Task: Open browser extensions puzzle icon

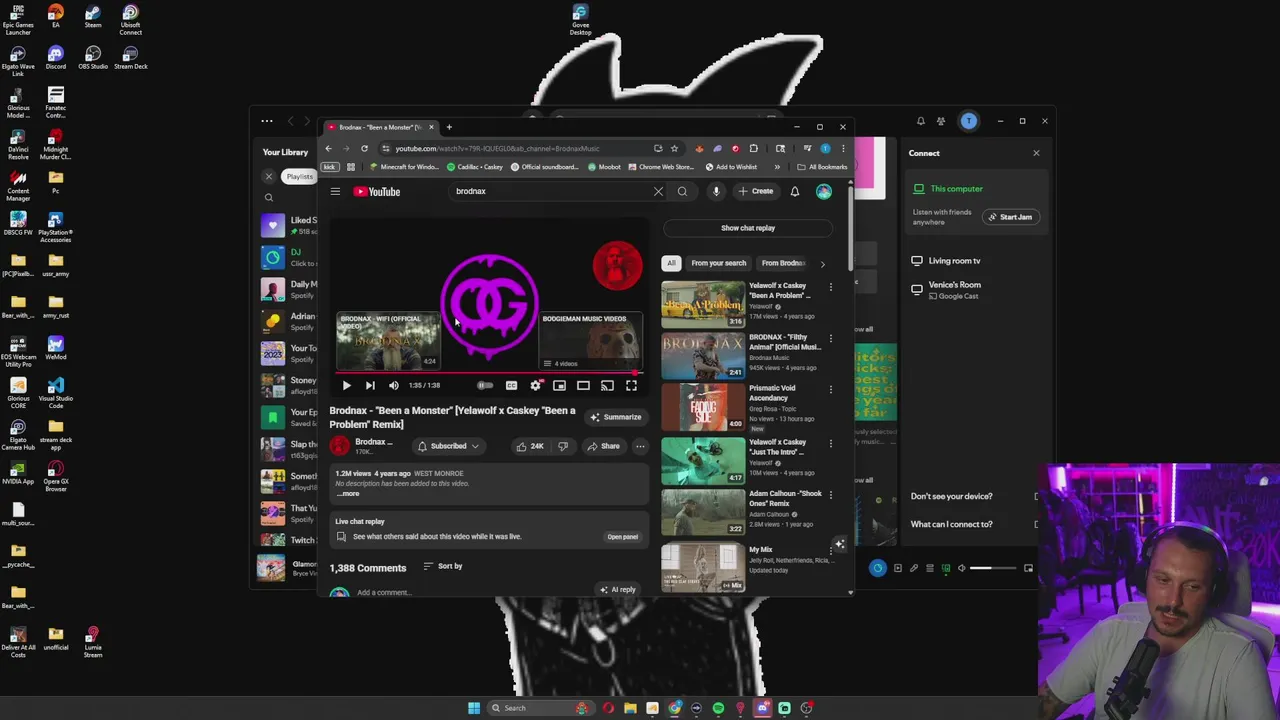Action: (x=753, y=148)
